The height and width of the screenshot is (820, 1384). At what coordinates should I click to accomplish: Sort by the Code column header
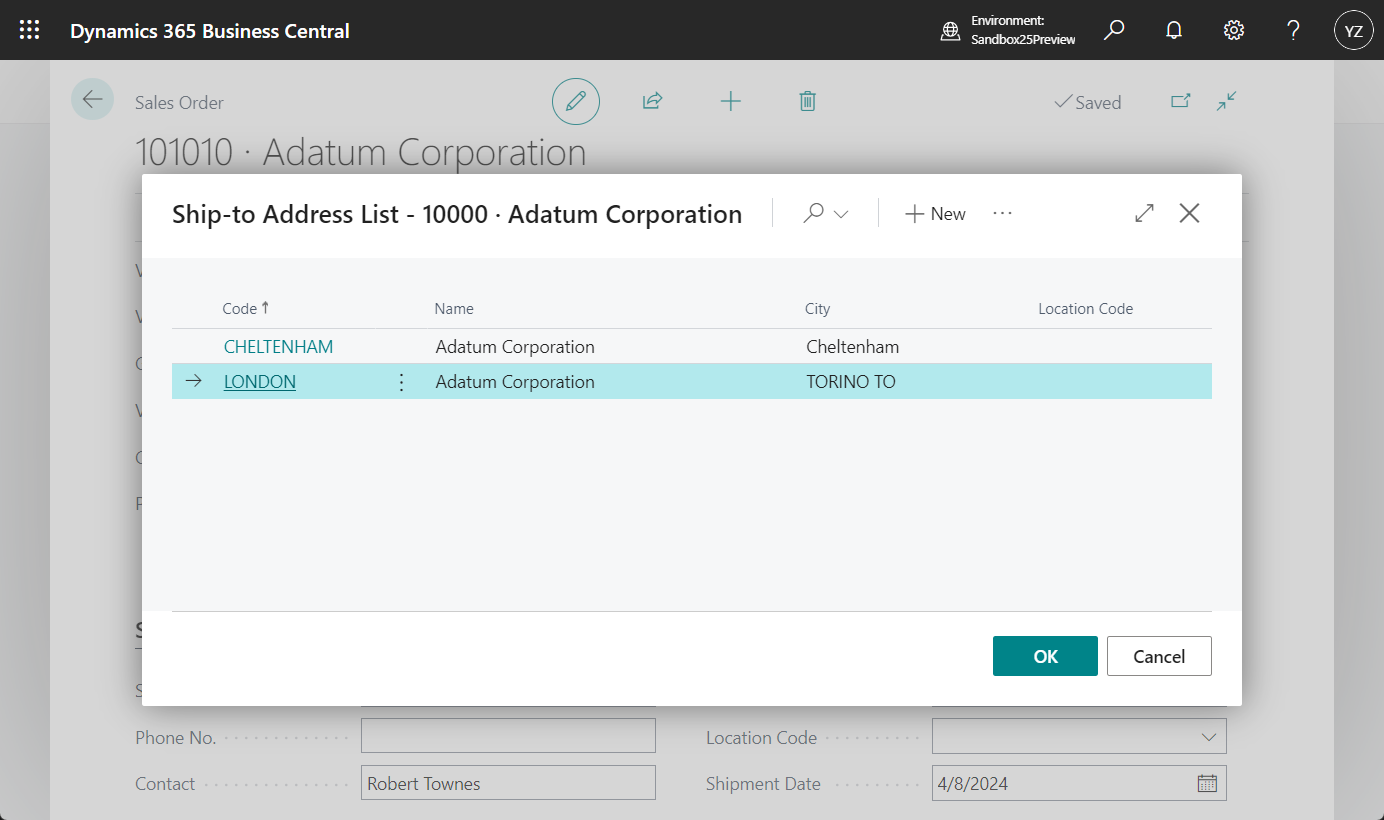[240, 309]
